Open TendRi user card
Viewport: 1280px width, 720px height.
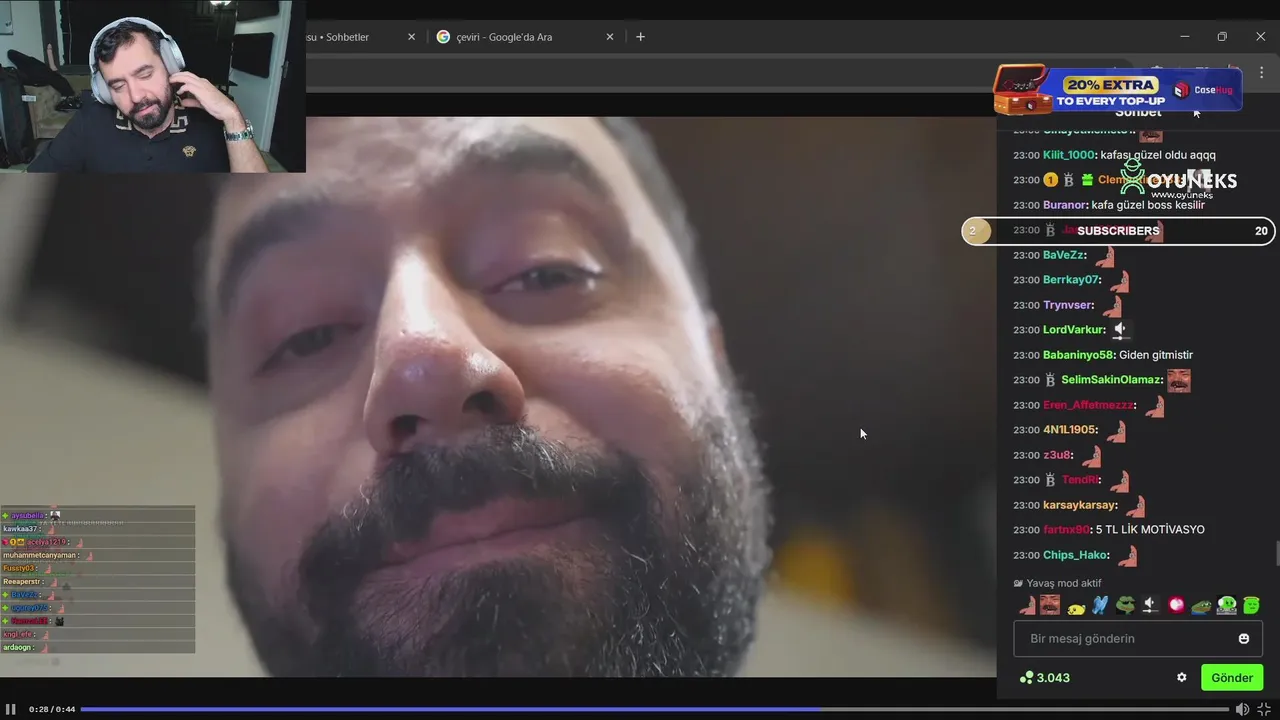pos(1080,480)
